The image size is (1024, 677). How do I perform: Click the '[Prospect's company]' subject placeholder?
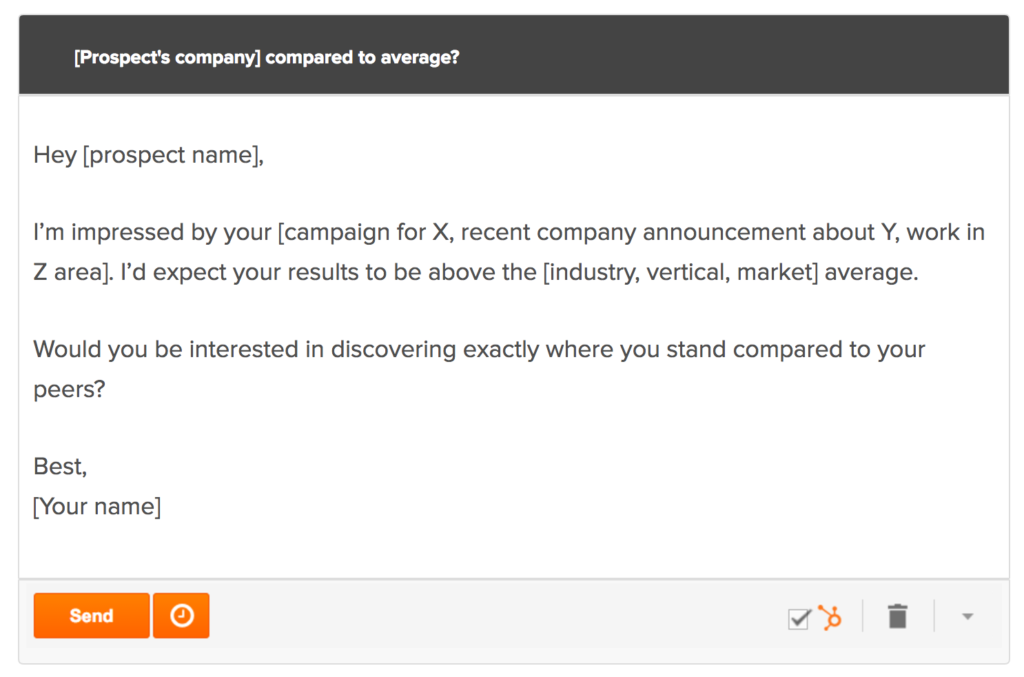(167, 57)
